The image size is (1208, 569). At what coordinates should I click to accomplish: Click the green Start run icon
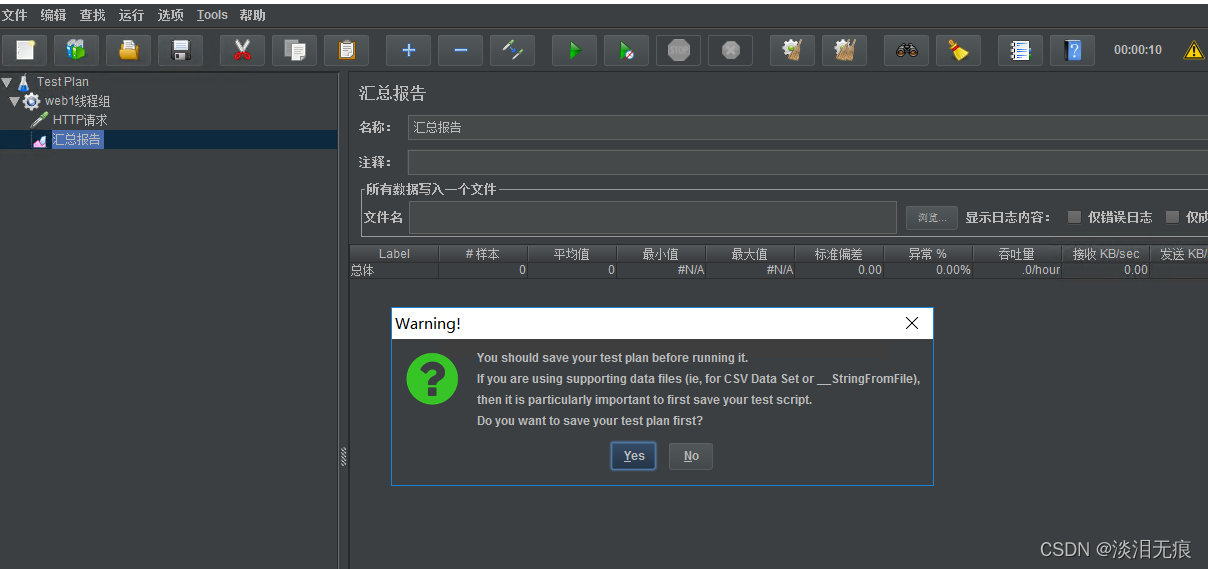pyautogui.click(x=574, y=50)
